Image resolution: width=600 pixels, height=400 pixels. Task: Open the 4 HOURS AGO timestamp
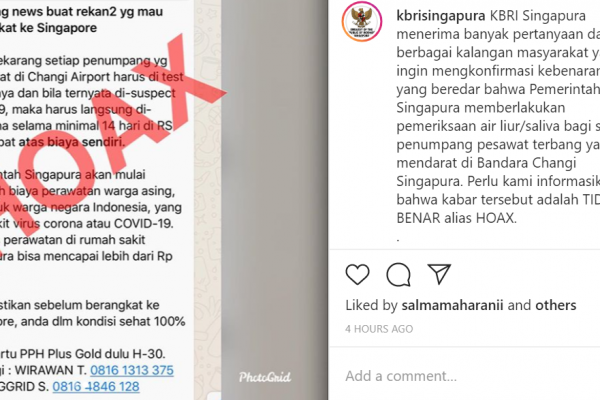[379, 329]
